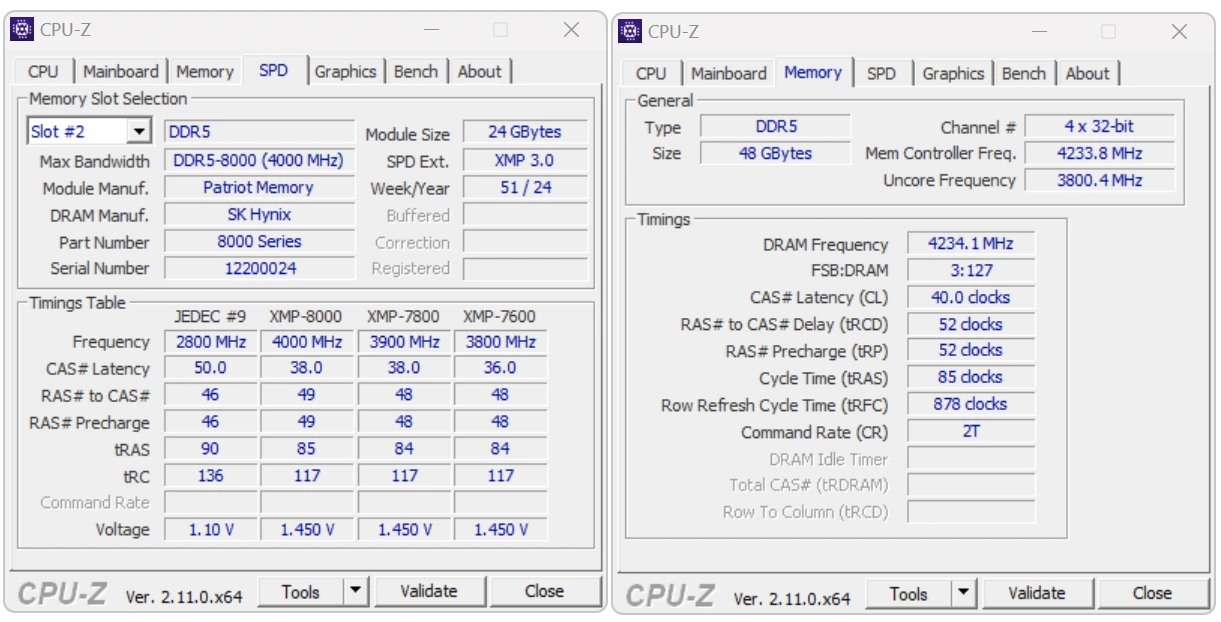1221x622 pixels.
Task: Open About tab in left window
Action: (480, 71)
